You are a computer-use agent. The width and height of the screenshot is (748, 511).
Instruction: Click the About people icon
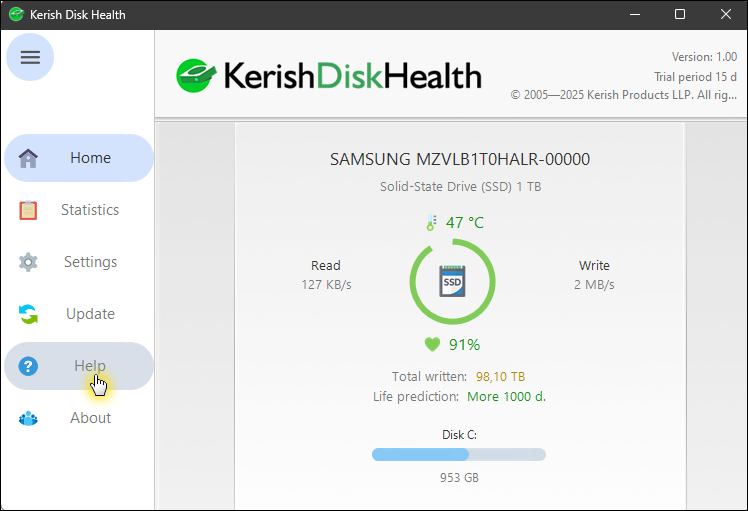pyautogui.click(x=28, y=418)
